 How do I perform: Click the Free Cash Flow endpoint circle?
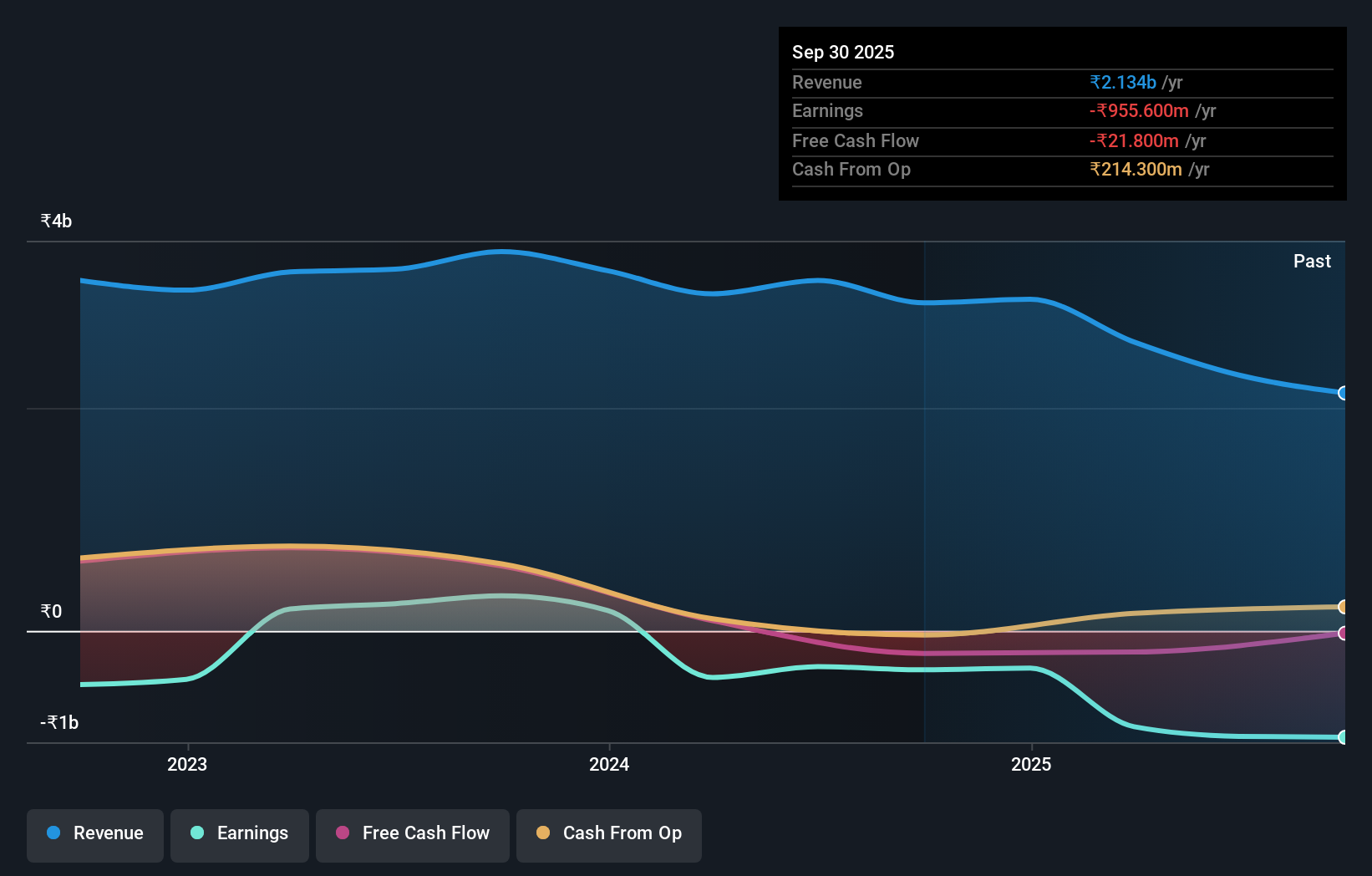coord(1343,634)
